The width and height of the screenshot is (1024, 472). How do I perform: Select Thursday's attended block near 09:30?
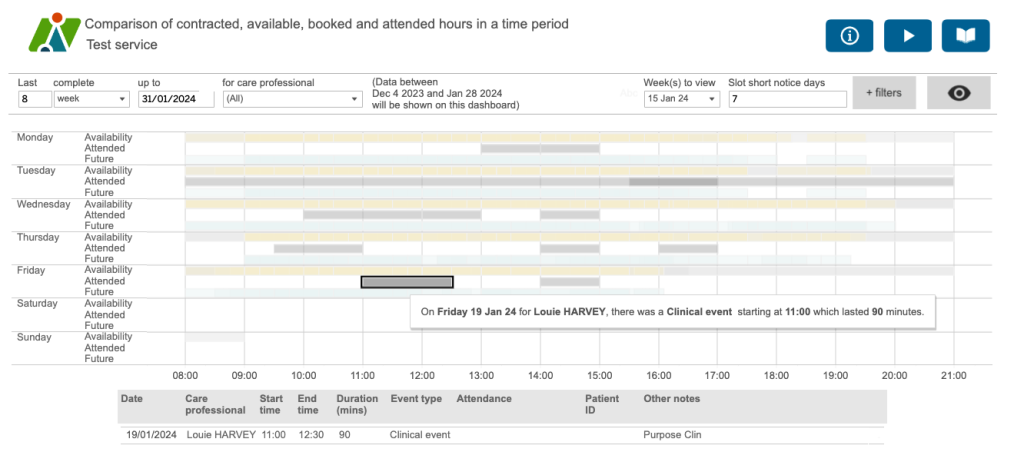pos(303,248)
